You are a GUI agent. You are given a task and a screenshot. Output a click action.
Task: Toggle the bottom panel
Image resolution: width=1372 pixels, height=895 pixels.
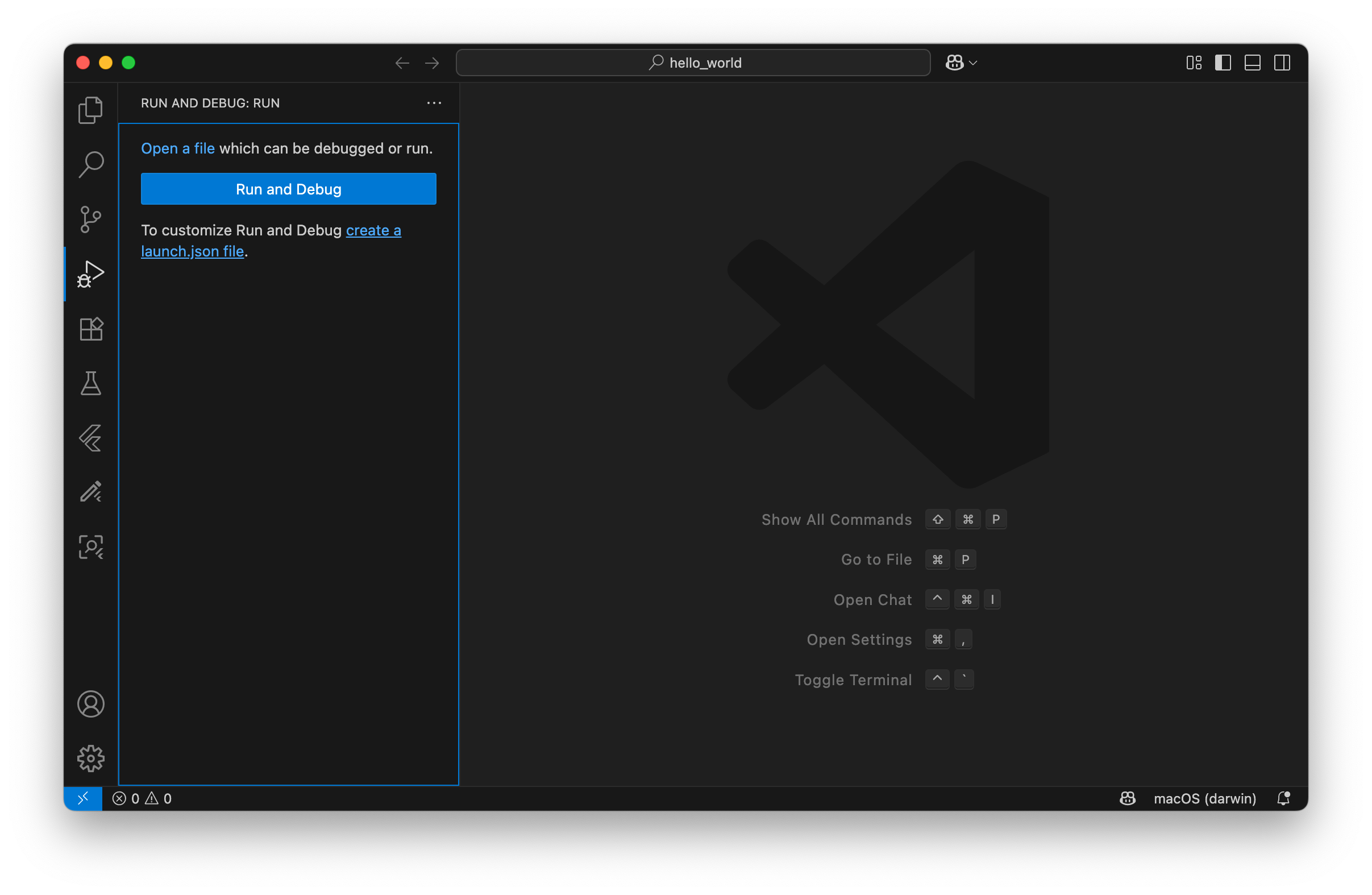[x=1252, y=63]
